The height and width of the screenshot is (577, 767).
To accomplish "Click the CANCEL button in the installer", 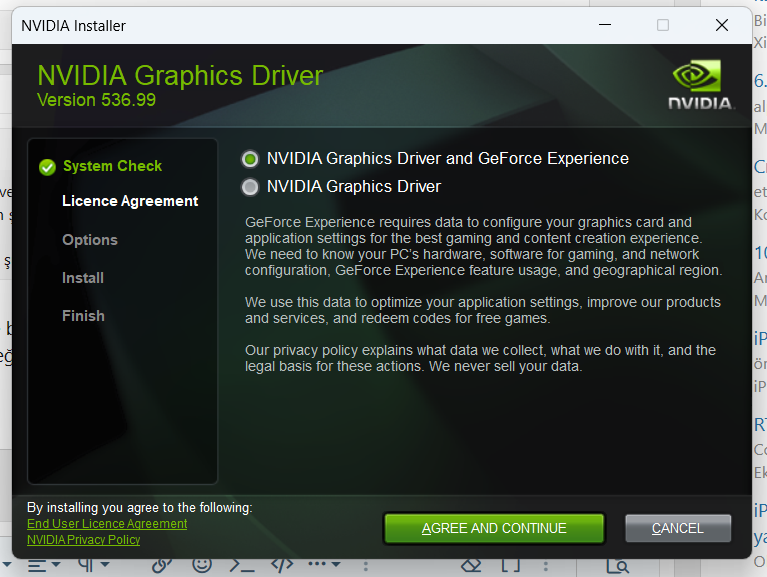I will (678, 529).
